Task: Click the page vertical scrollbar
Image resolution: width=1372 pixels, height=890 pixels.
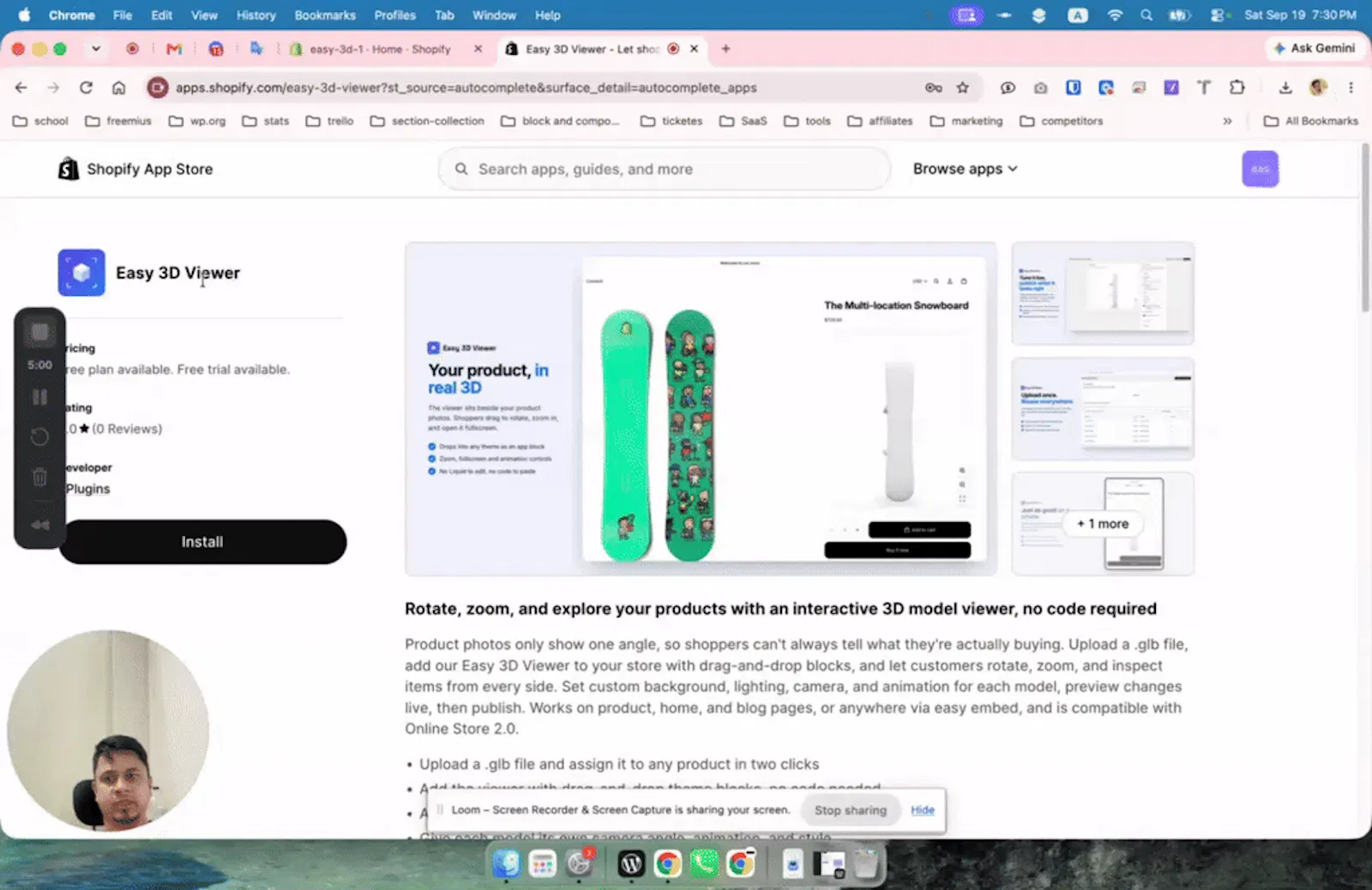Action: (1365, 227)
